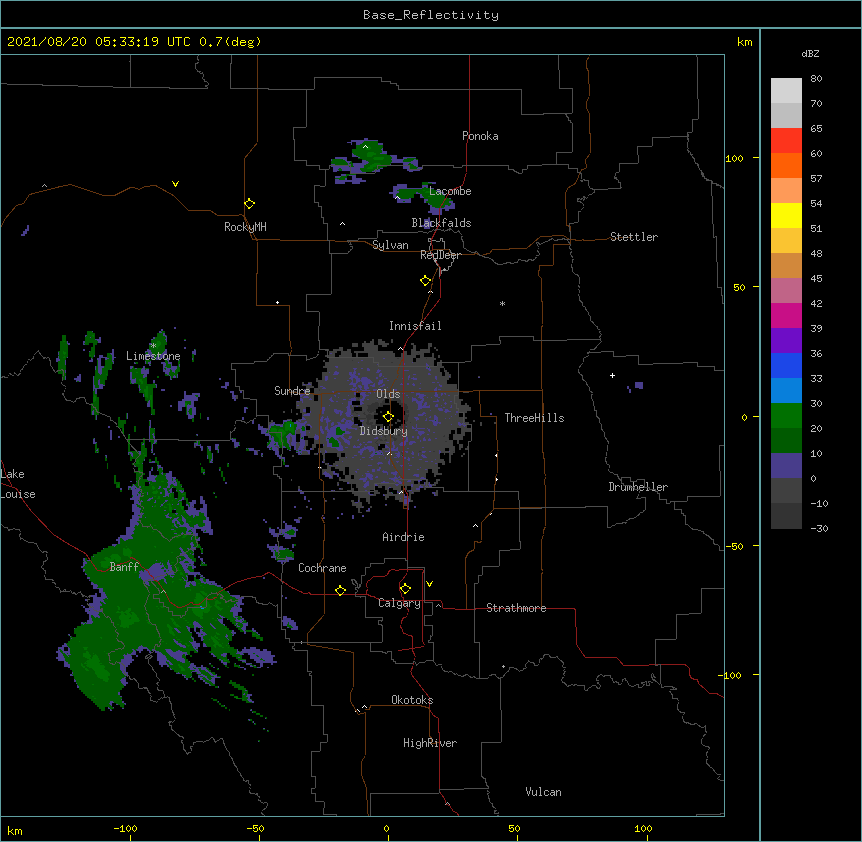This screenshot has height=842, width=862.
Task: Pick the yellow 54 dBZ legend swatch
Action: [x=786, y=215]
